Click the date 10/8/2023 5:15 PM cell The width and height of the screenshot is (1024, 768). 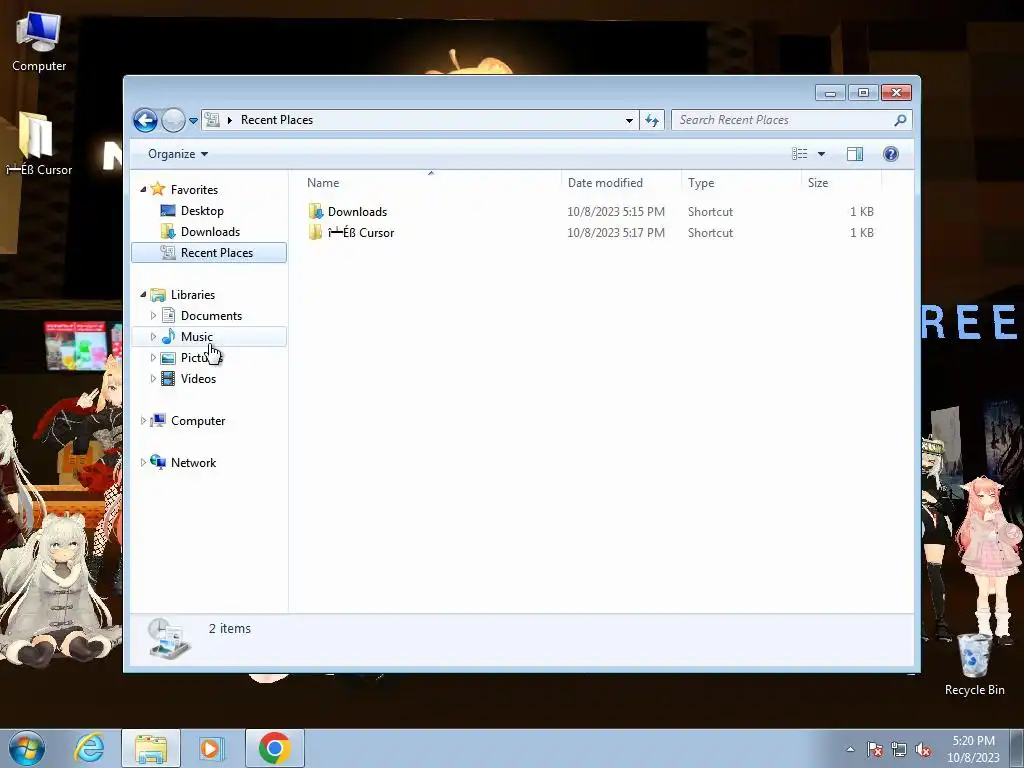[616, 212]
